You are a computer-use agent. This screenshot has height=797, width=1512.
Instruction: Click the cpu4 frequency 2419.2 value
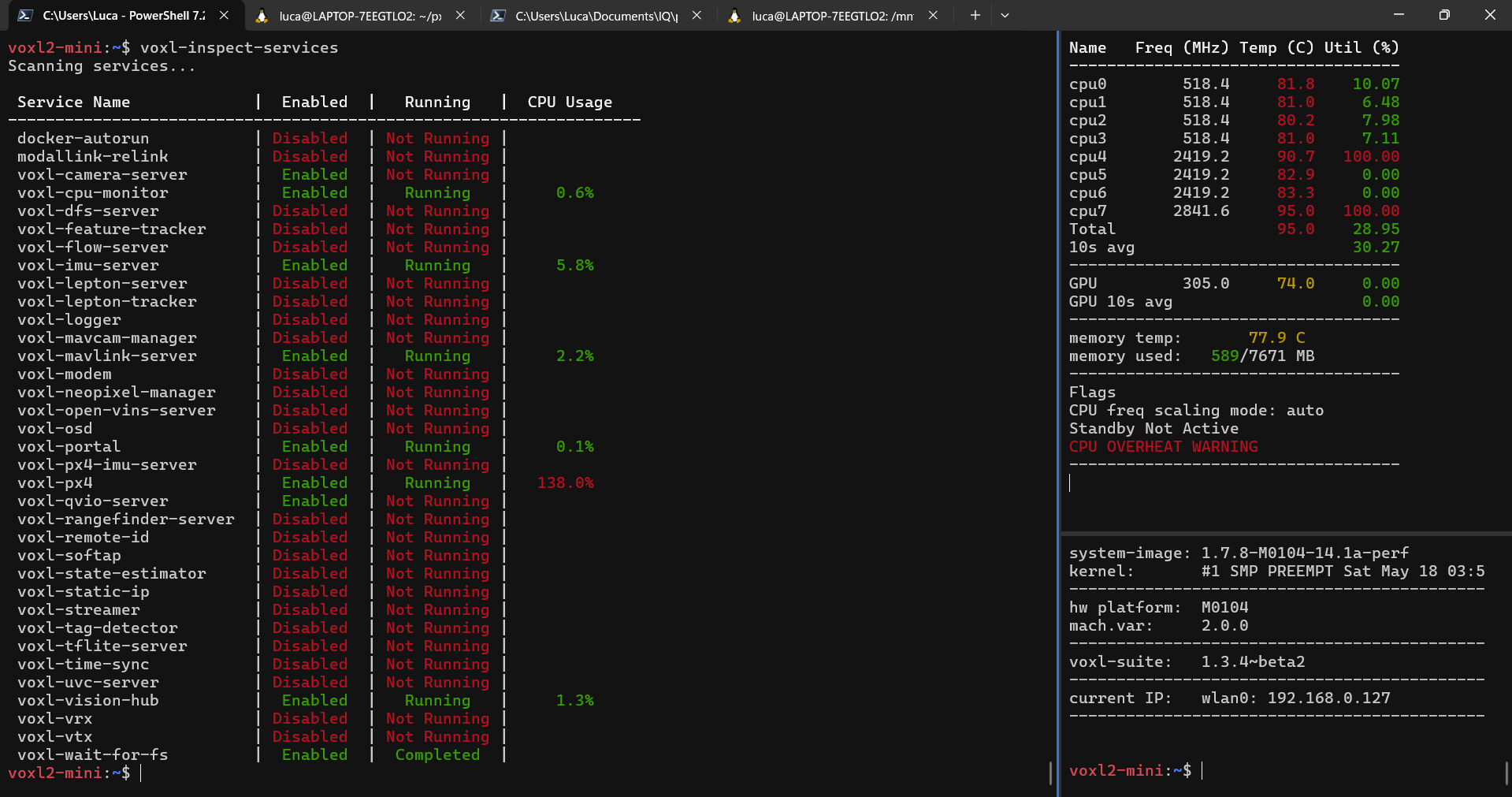1202,157
